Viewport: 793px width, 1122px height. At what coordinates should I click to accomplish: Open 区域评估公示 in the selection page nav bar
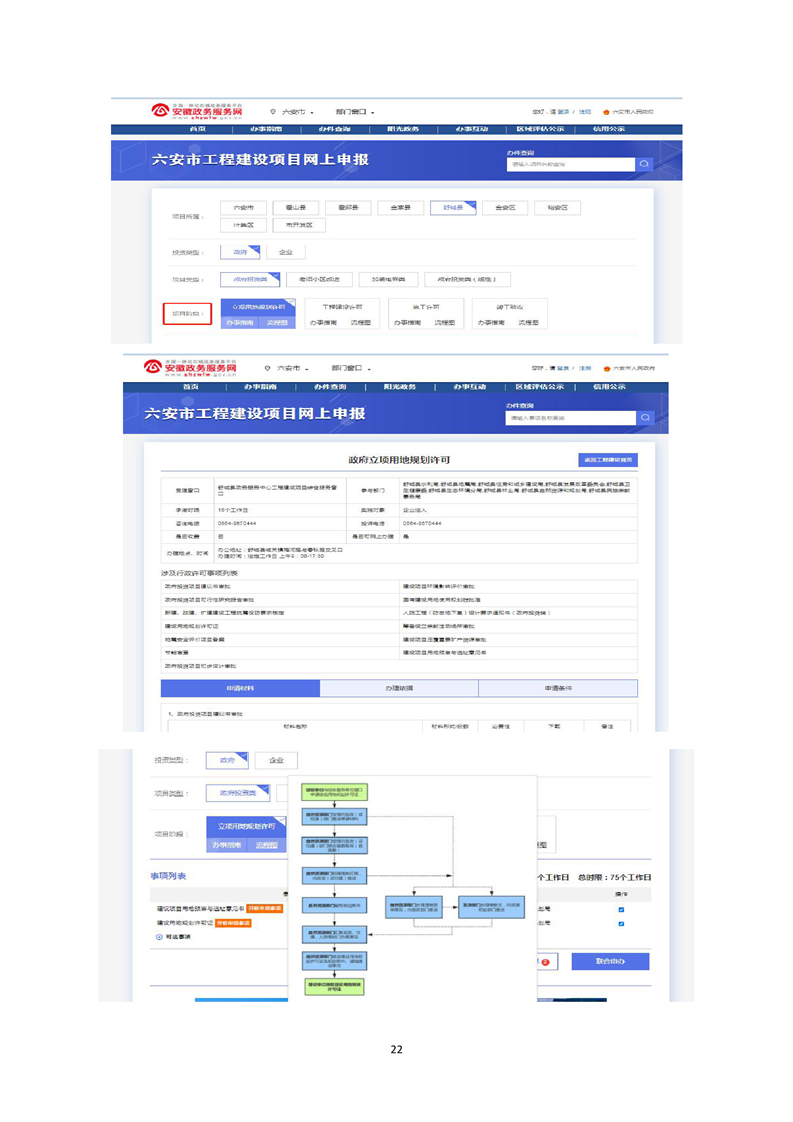(x=540, y=130)
